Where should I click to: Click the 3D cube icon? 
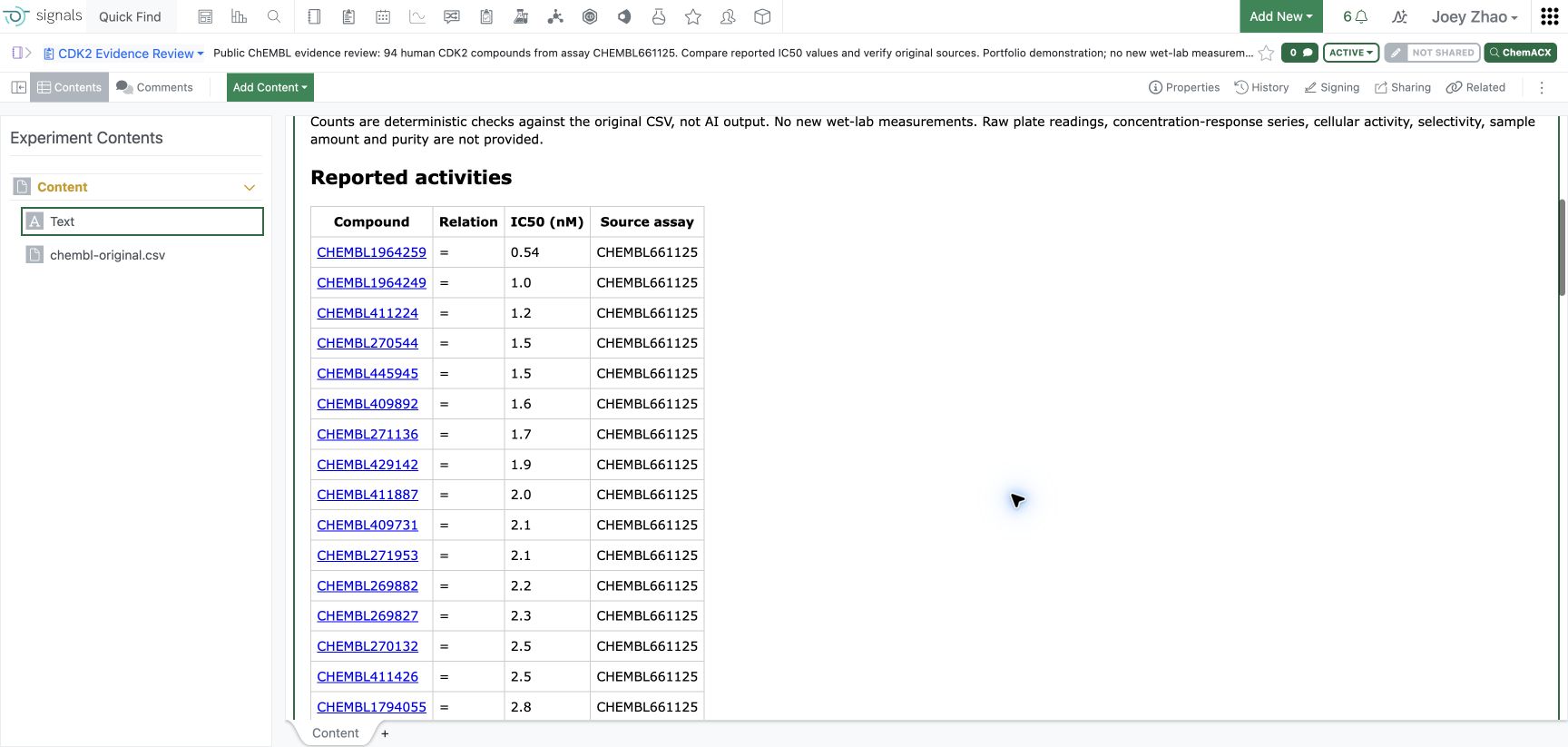(762, 16)
